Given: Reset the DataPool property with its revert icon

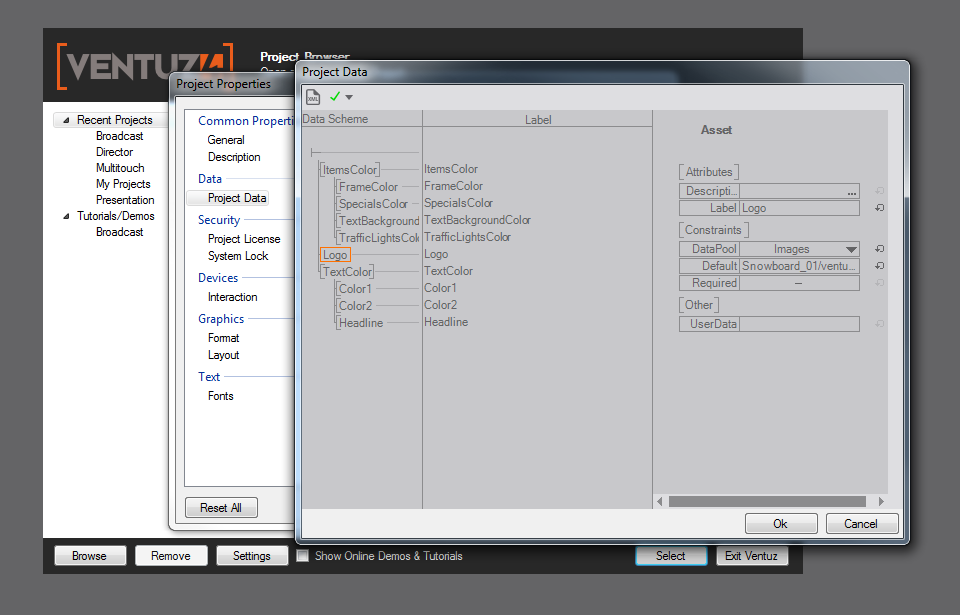Looking at the screenshot, I should pyautogui.click(x=879, y=249).
